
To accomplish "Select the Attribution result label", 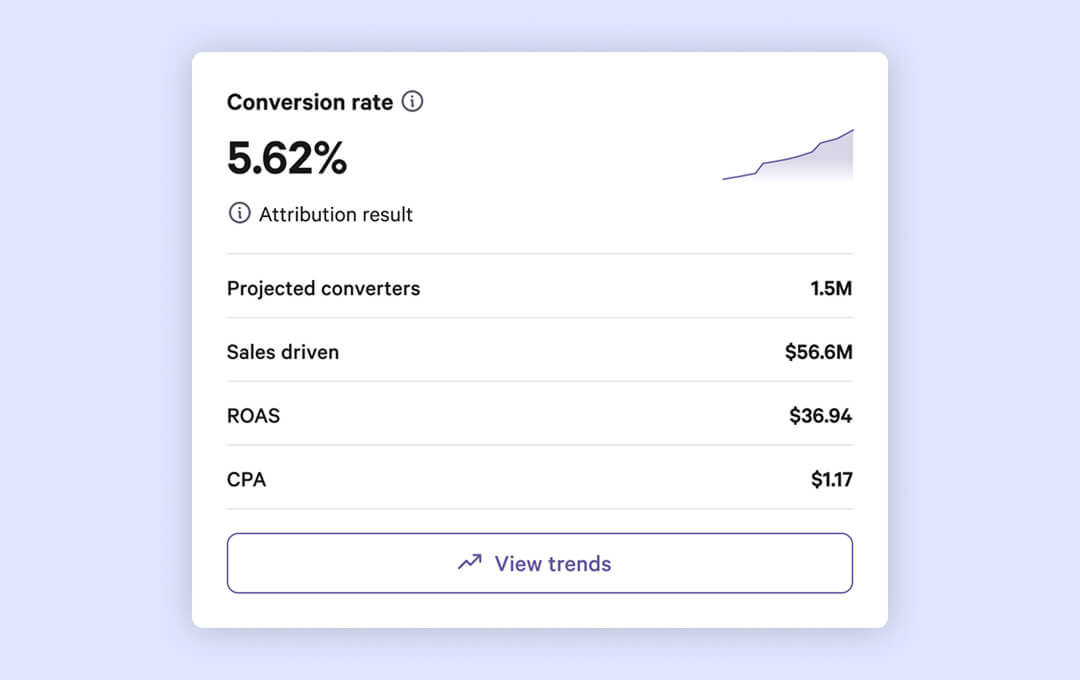I will [334, 214].
